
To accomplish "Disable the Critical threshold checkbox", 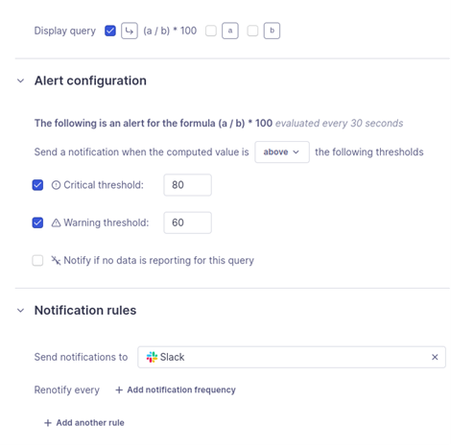I will tap(38, 185).
